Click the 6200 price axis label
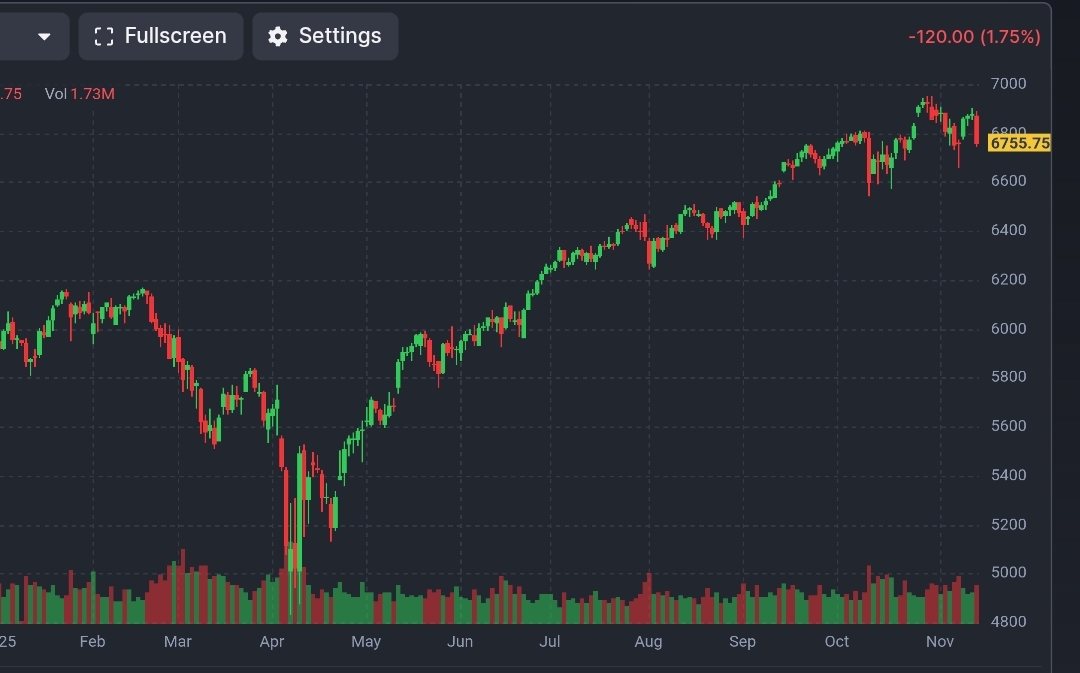Screen dimensions: 1080x673 pos(1008,279)
